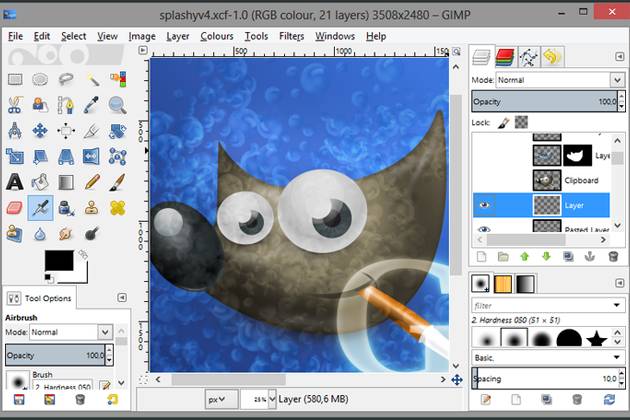
Task: Toggle Quick Mask at canvas bottom-left corner
Action: 143,379
